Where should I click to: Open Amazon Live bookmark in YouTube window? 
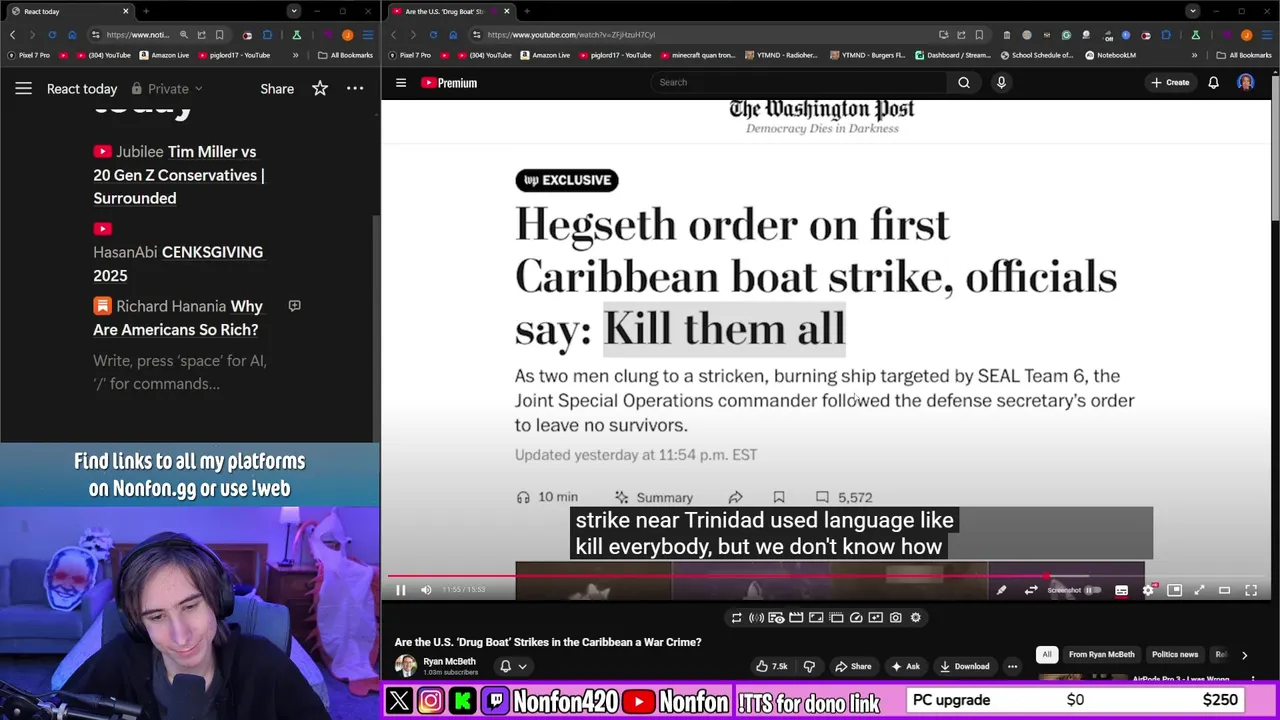546,55
